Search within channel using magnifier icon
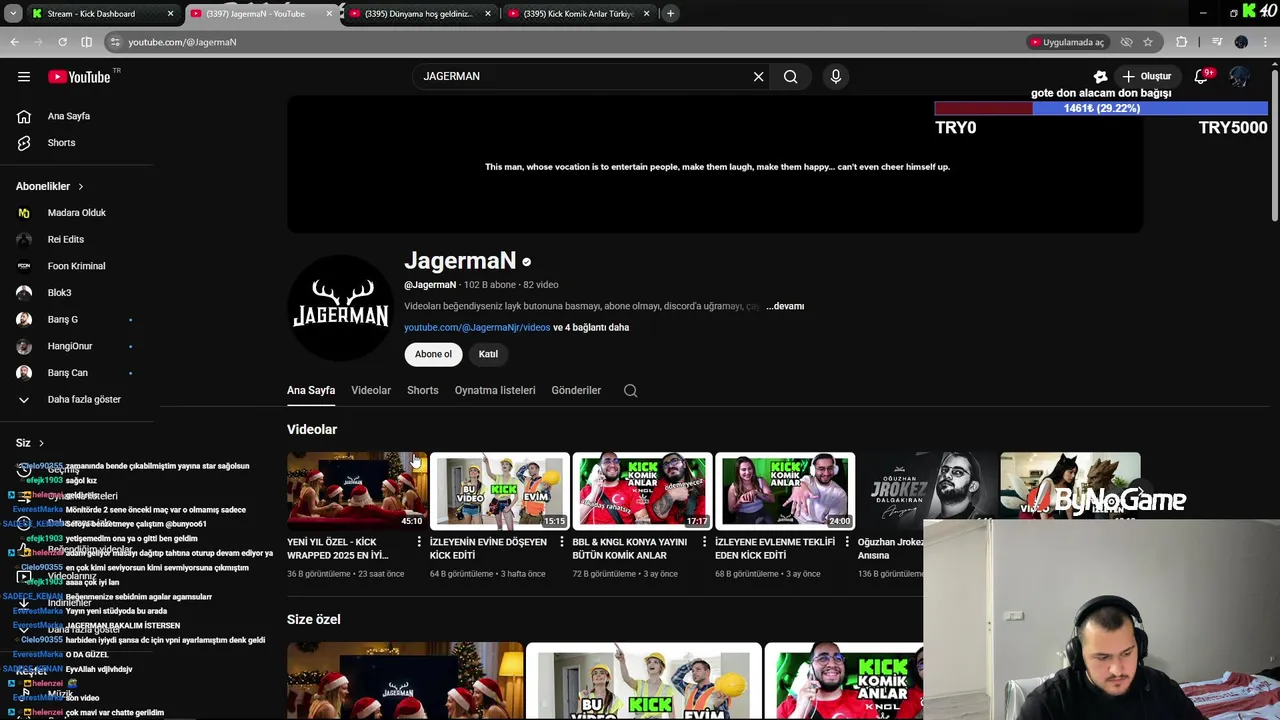This screenshot has width=1280, height=720. point(630,391)
